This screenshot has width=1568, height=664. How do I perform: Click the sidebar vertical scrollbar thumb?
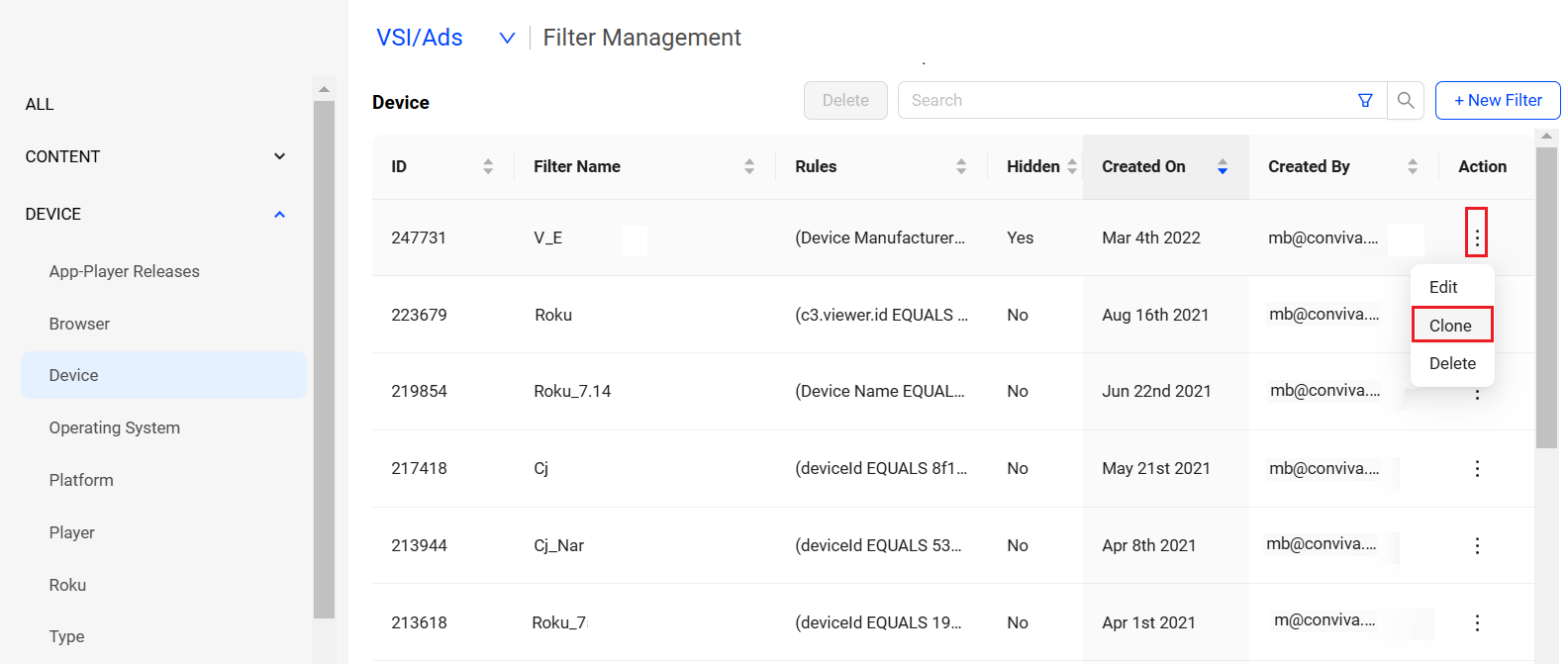[324, 359]
